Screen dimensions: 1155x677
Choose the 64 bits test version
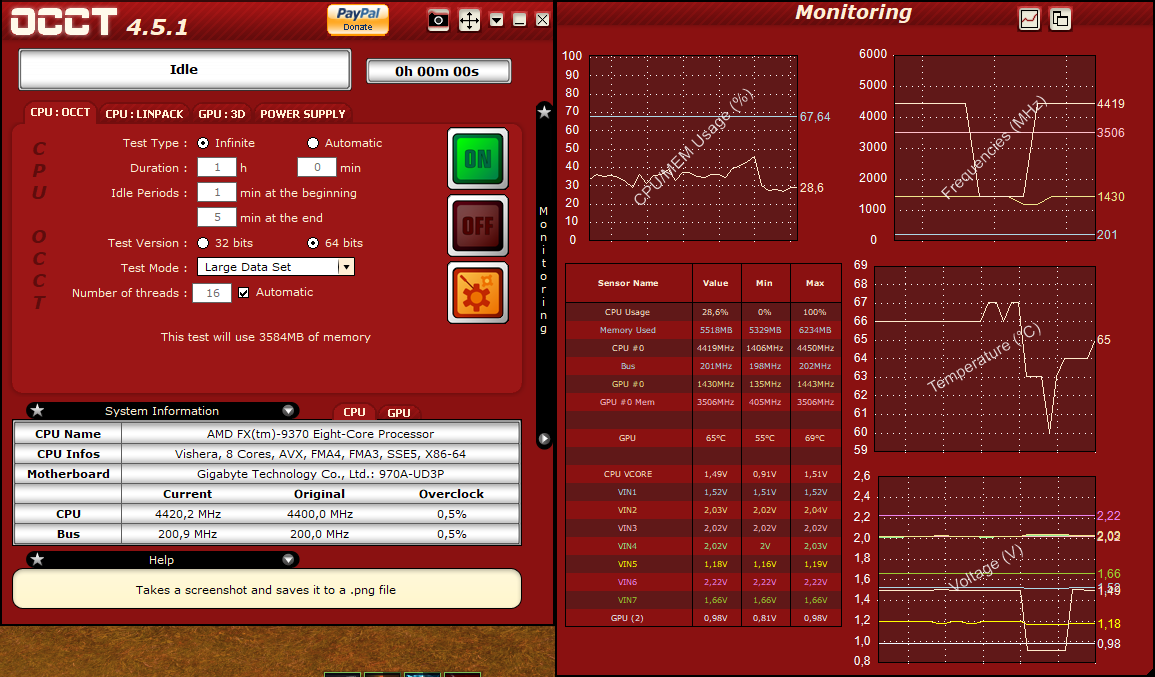click(x=313, y=243)
